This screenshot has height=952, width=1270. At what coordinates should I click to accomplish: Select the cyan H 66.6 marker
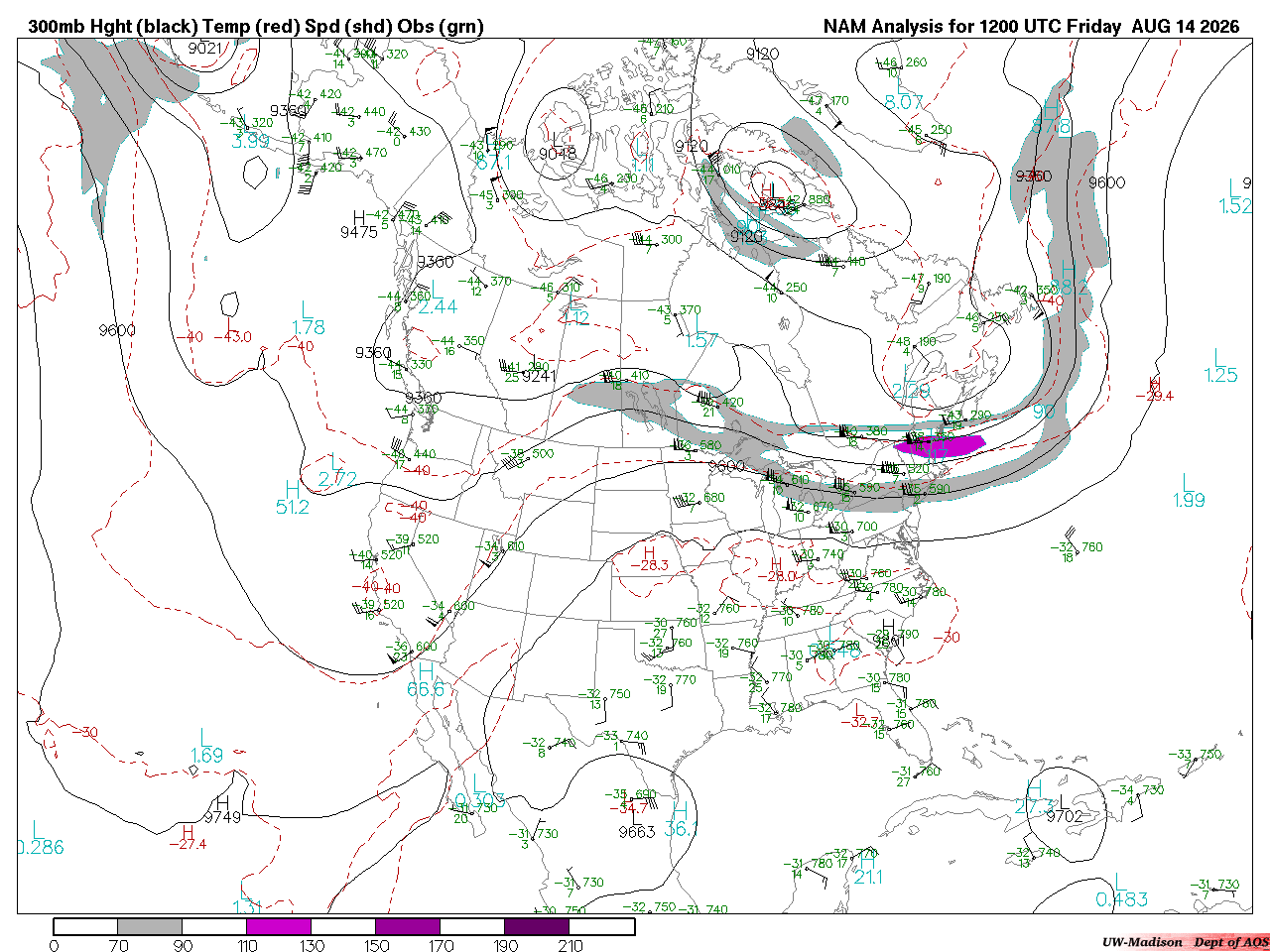[x=426, y=678]
